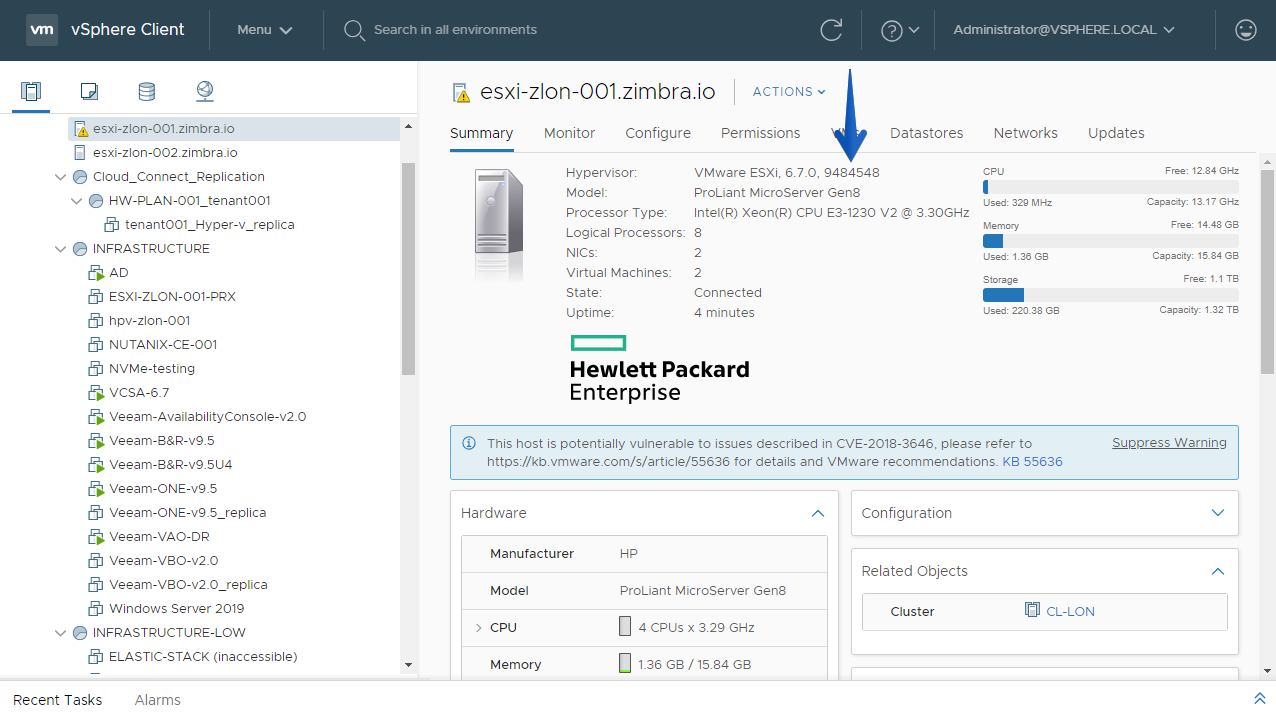Screen dimensions: 1276x714
Task: Switch to the Monitor tab
Action: click(x=569, y=133)
